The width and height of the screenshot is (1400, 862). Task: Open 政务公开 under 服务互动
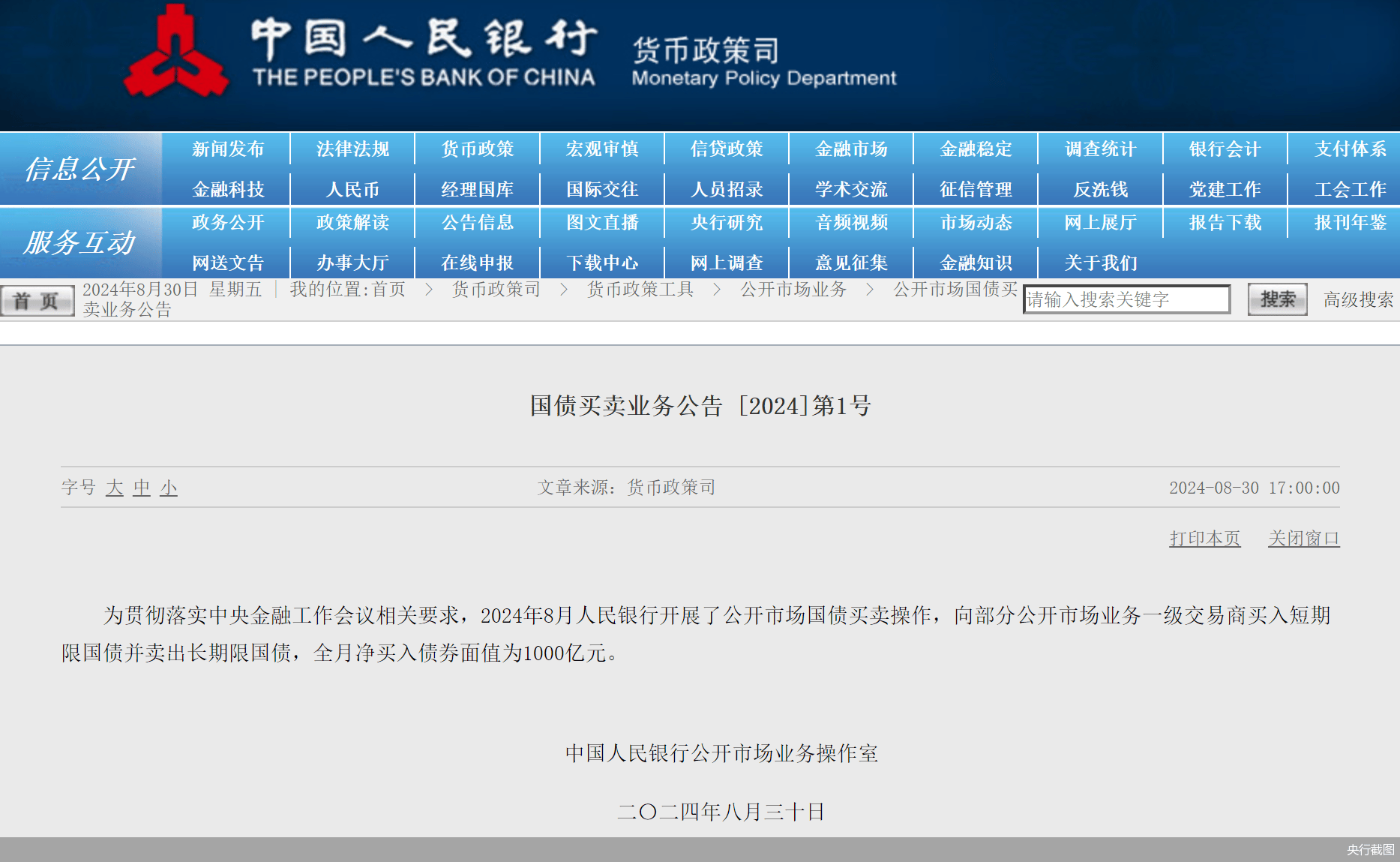(228, 223)
